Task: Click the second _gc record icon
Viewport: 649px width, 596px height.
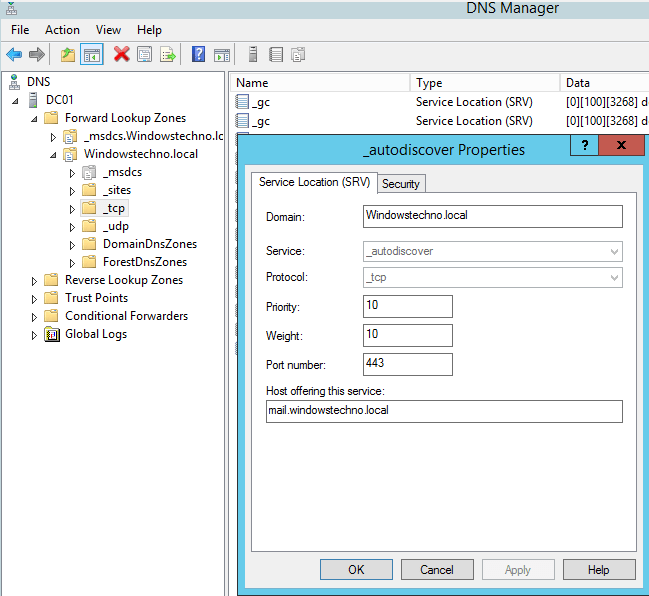Action: tap(242, 121)
